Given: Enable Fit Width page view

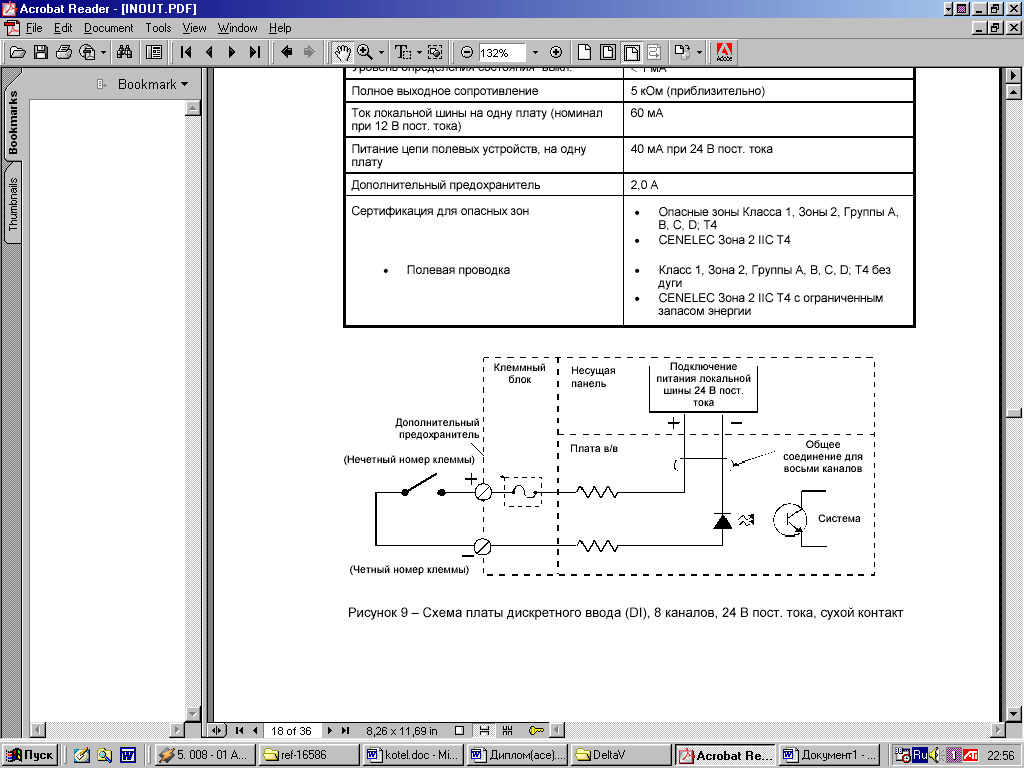Looking at the screenshot, I should pyautogui.click(x=631, y=52).
